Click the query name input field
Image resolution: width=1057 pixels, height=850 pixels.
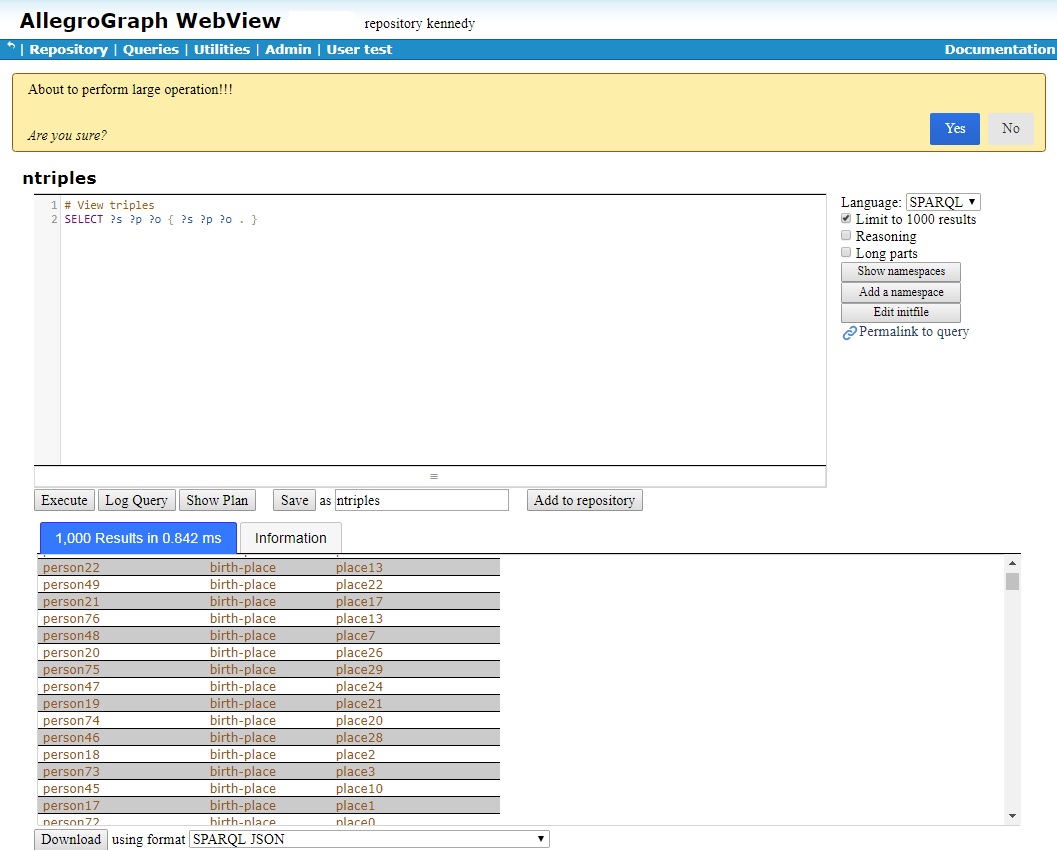[421, 500]
